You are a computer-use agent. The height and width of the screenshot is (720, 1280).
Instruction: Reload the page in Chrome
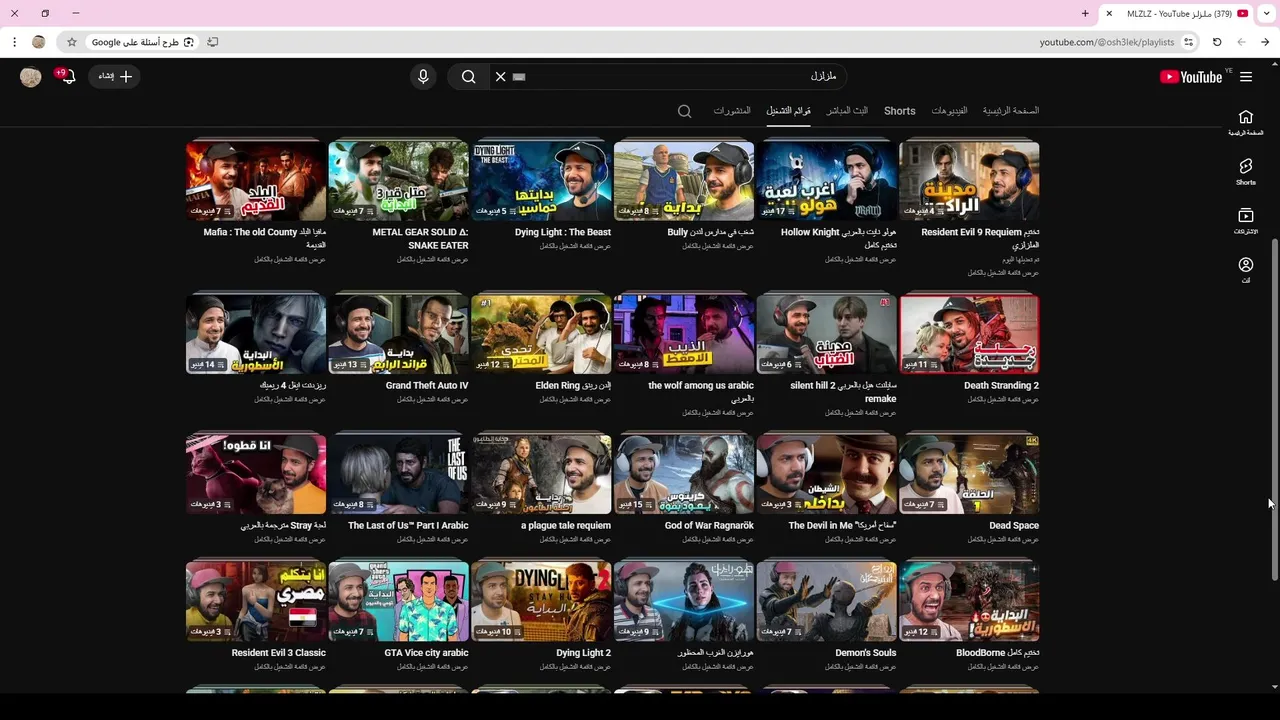(1217, 42)
